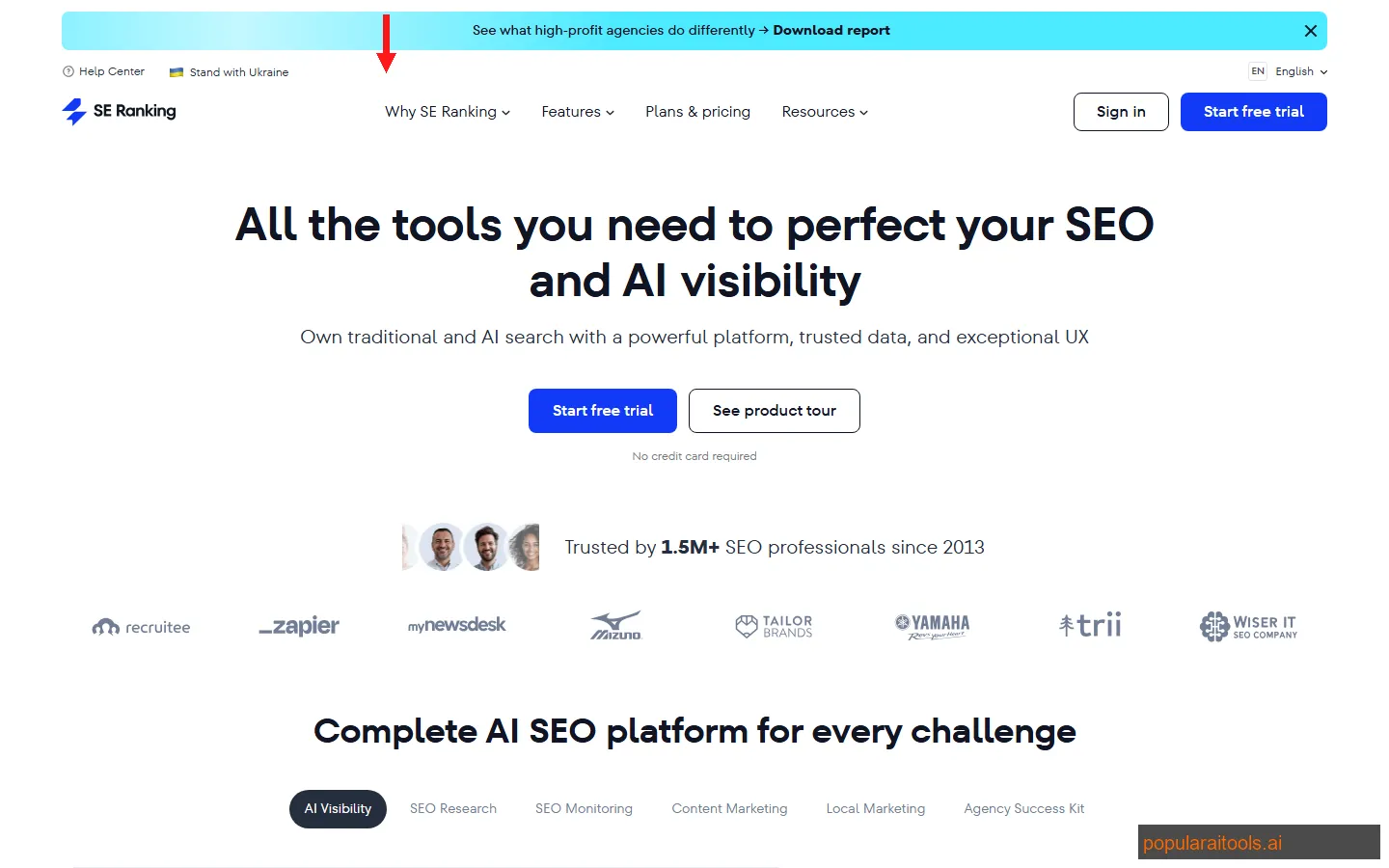Image resolution: width=1389 pixels, height=868 pixels.
Task: Switch to the SEO Research tab
Action: point(452,808)
